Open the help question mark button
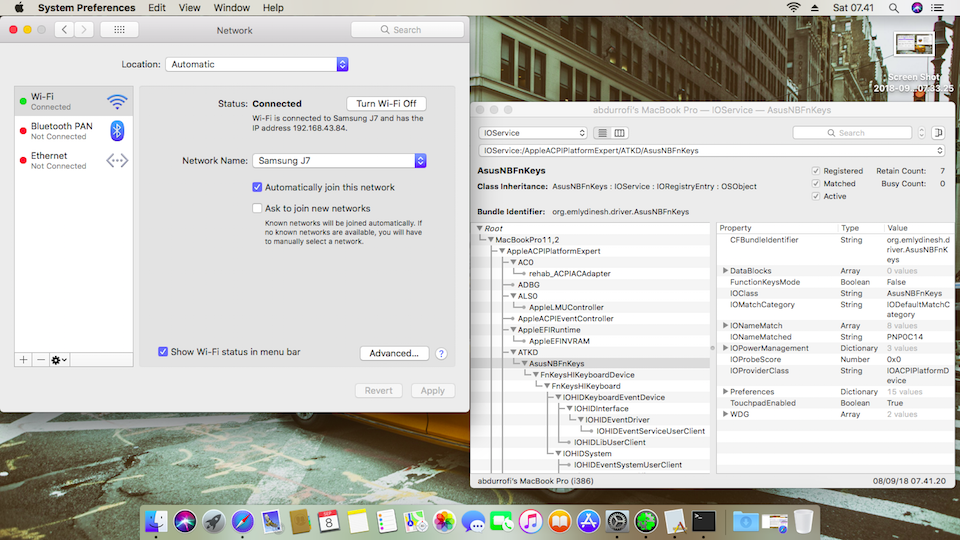Image resolution: width=960 pixels, height=540 pixels. pos(441,353)
